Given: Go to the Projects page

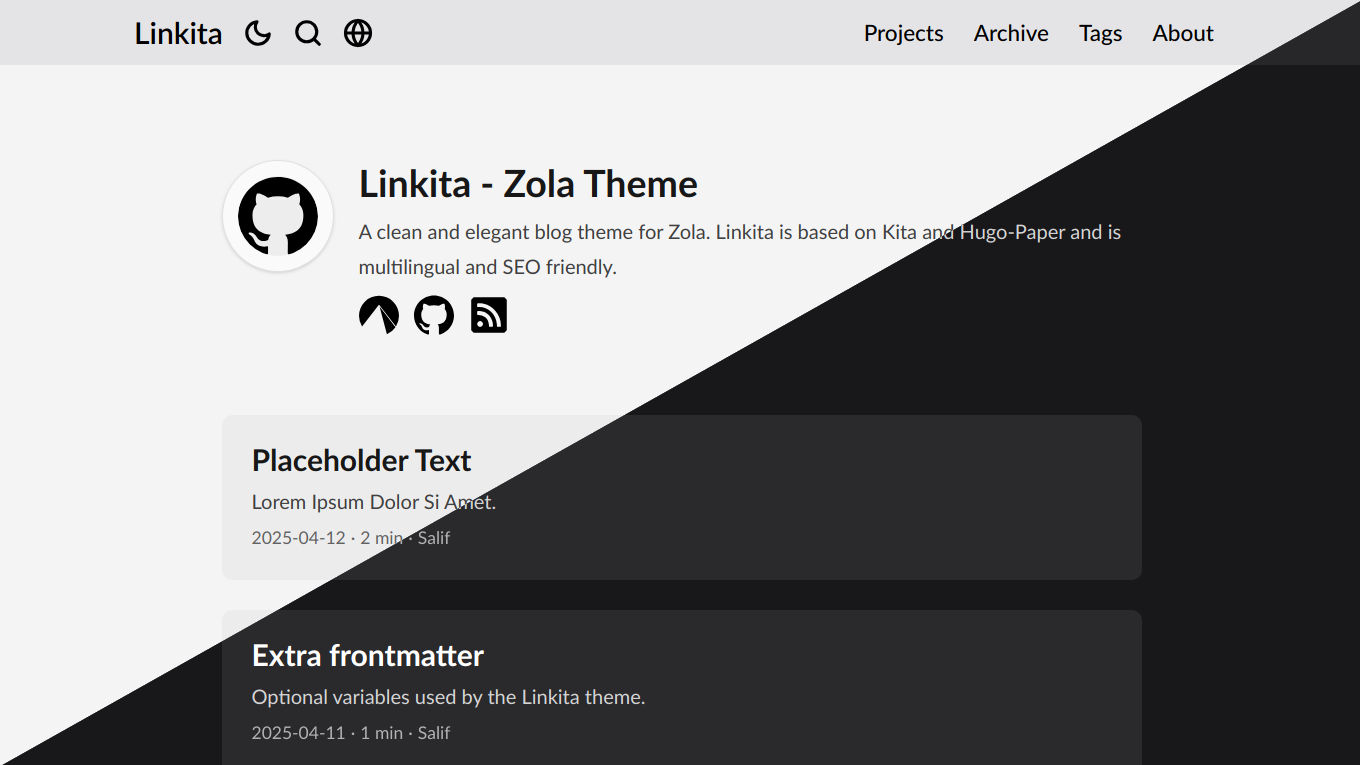Looking at the screenshot, I should (903, 34).
